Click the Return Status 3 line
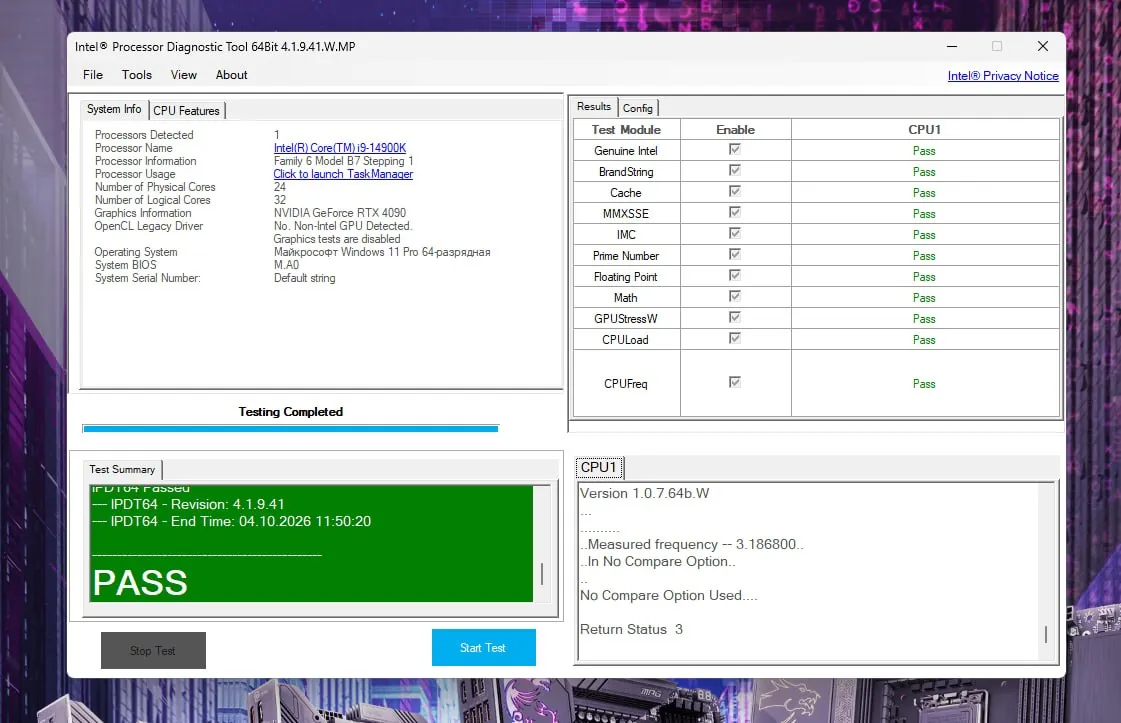 click(631, 629)
